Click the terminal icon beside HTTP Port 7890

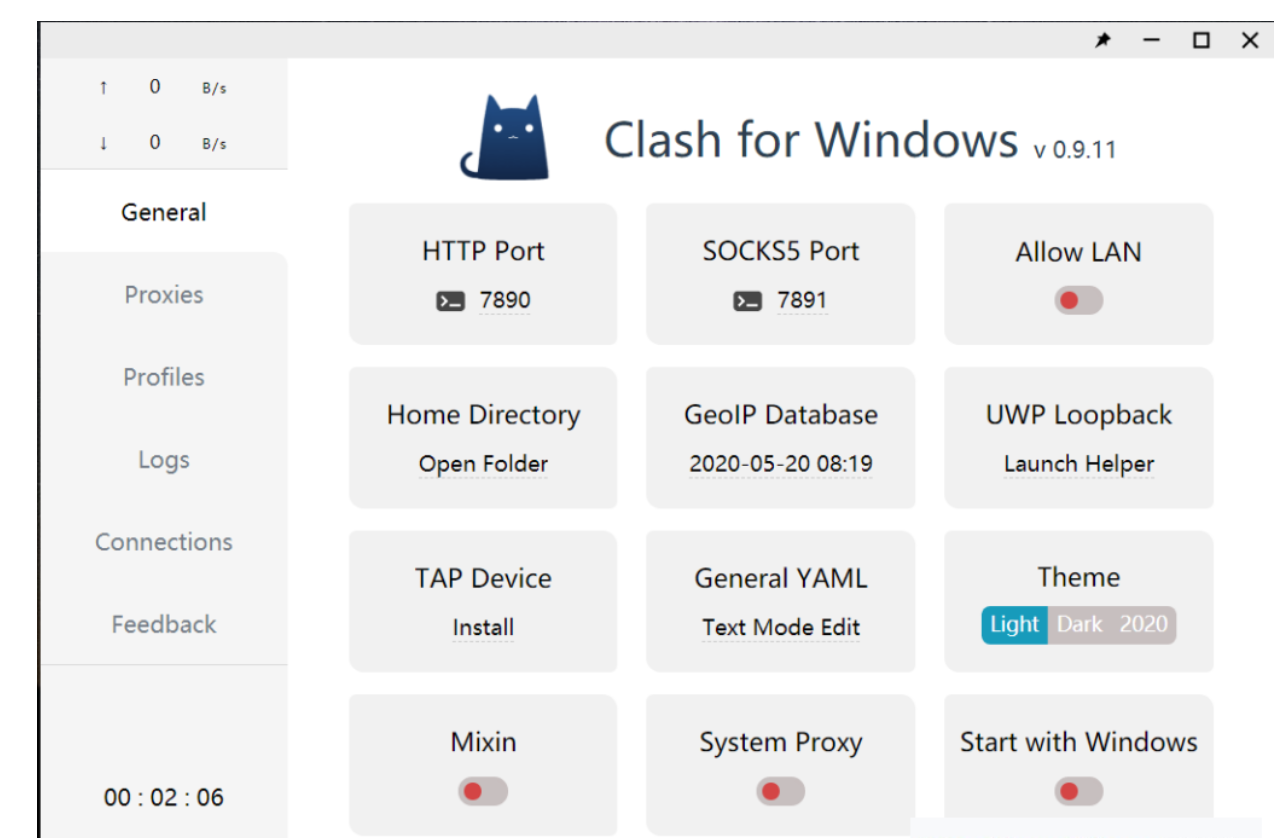[451, 301]
